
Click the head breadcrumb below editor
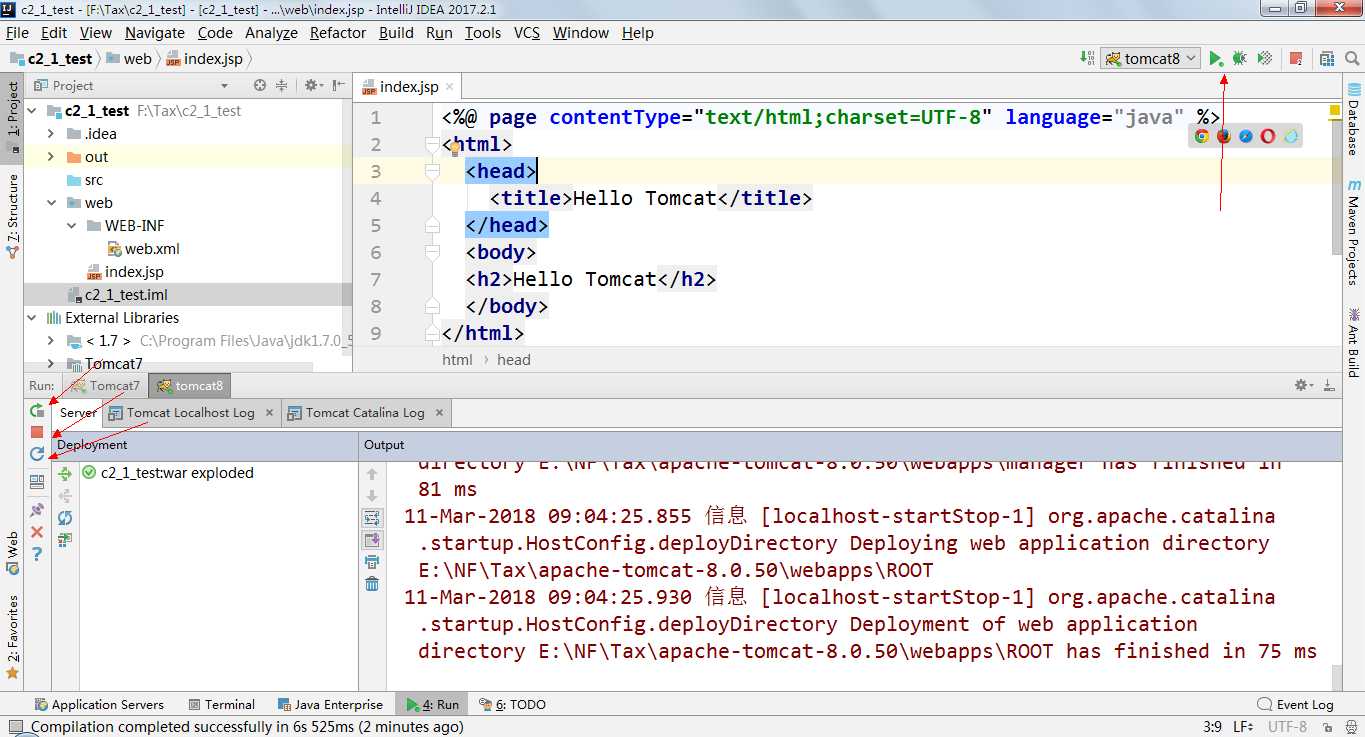514,360
